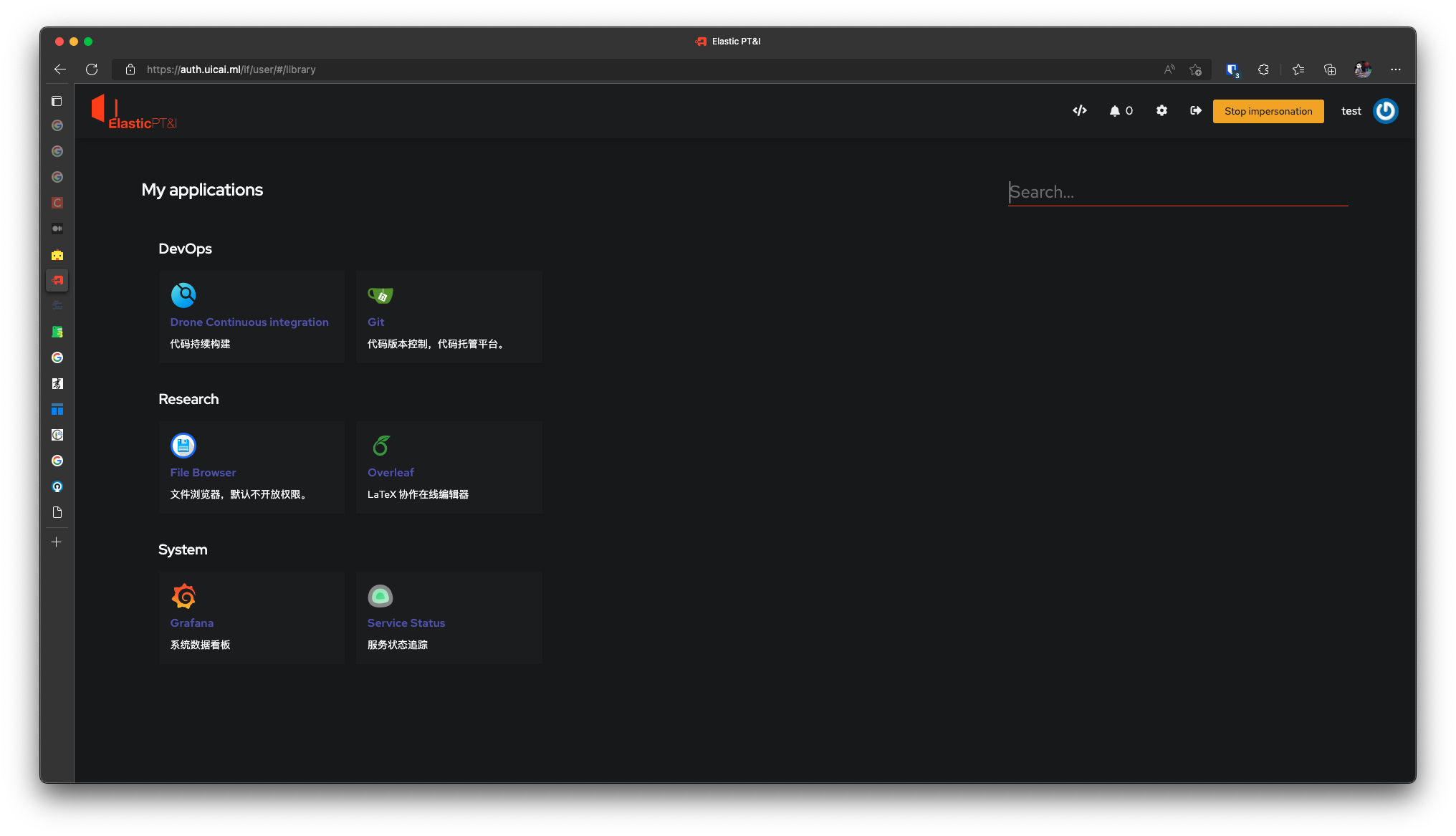Click the File Browser disk icon

point(183,446)
